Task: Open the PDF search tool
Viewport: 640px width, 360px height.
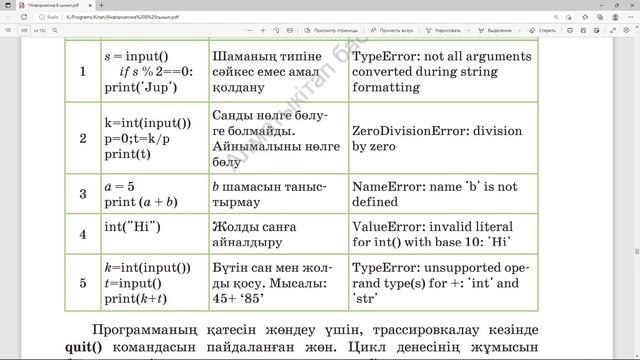Action: 55,30
